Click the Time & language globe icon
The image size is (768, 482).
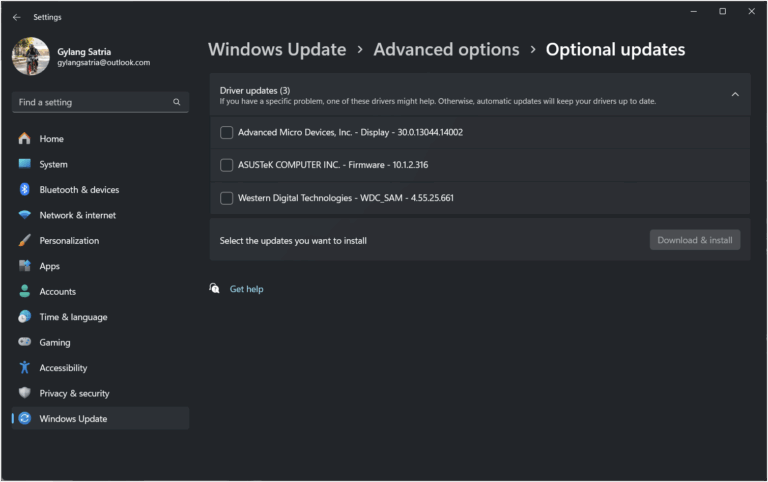(x=24, y=317)
